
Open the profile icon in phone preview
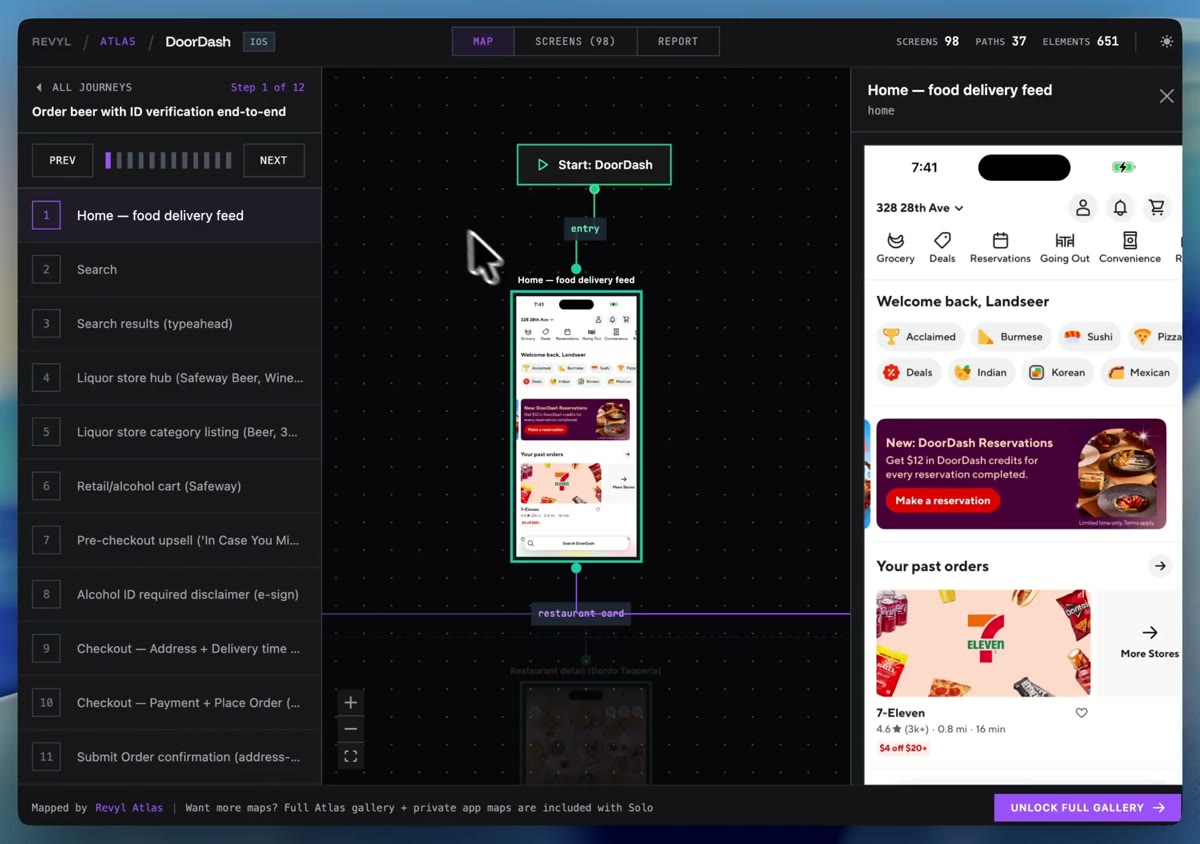coord(1083,208)
